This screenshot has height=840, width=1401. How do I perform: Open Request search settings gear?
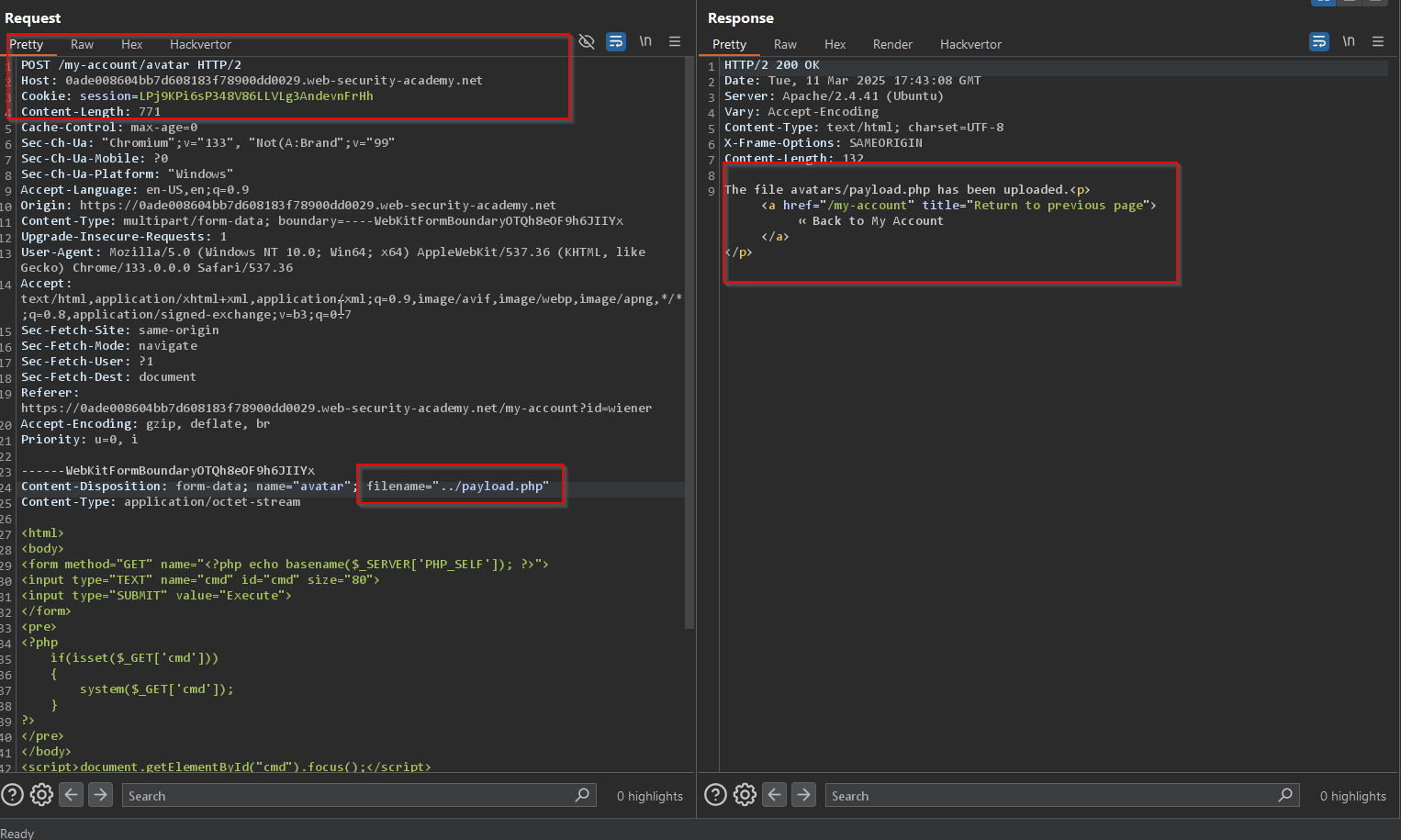coord(41,795)
